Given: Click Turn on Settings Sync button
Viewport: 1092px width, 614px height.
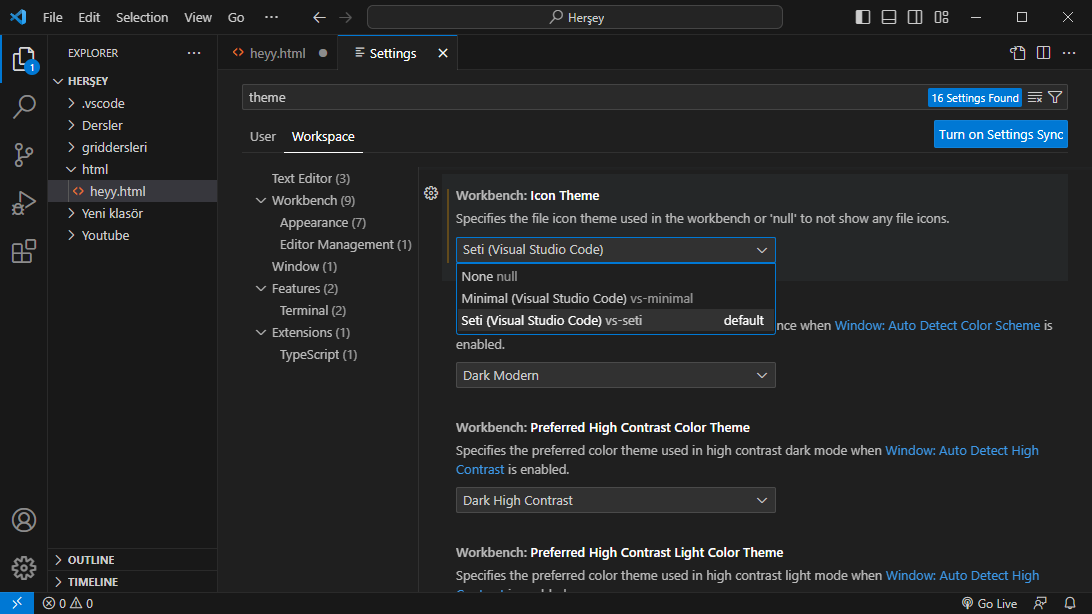Looking at the screenshot, I should click(1000, 134).
